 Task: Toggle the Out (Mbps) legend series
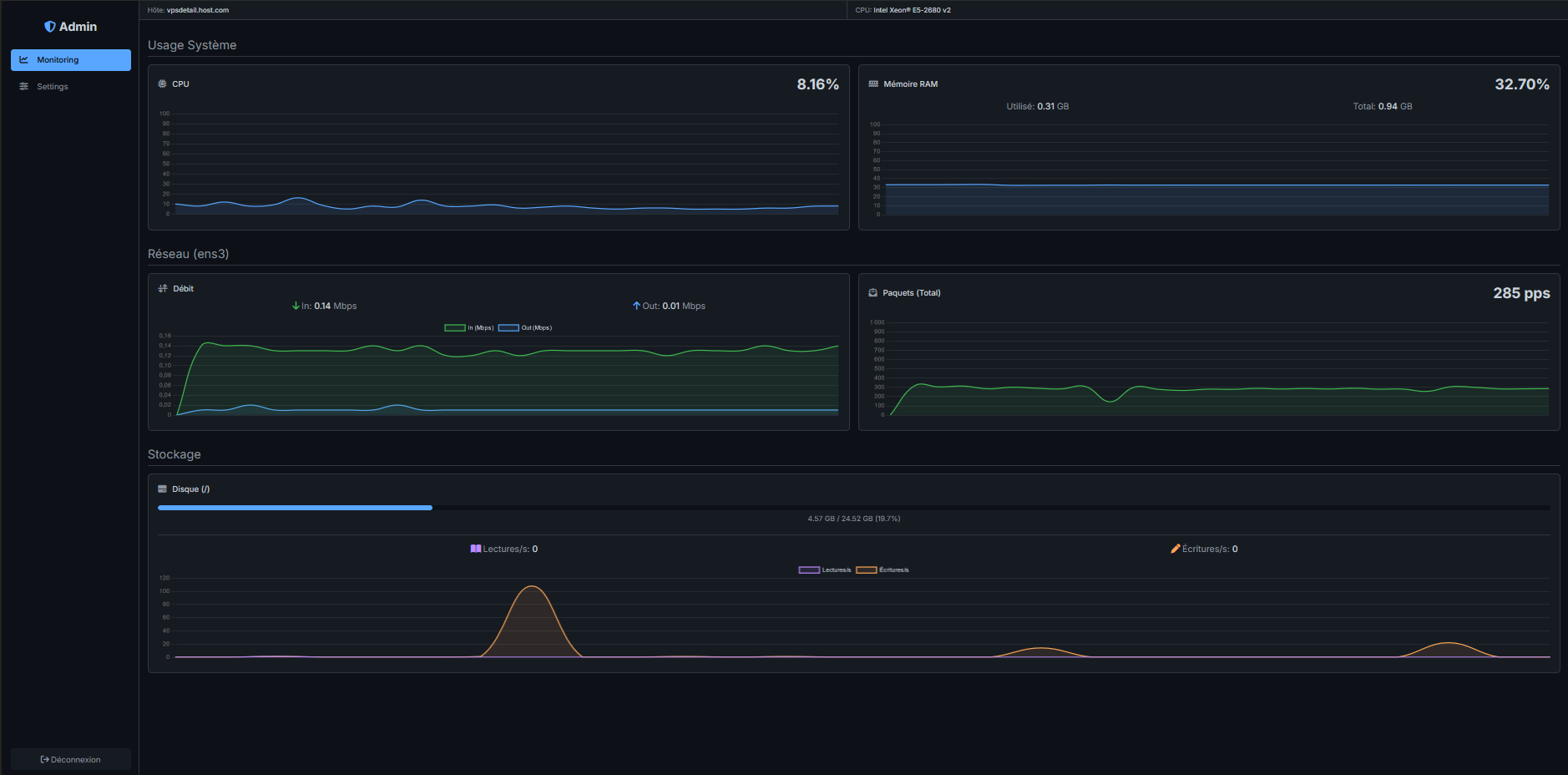click(x=525, y=328)
